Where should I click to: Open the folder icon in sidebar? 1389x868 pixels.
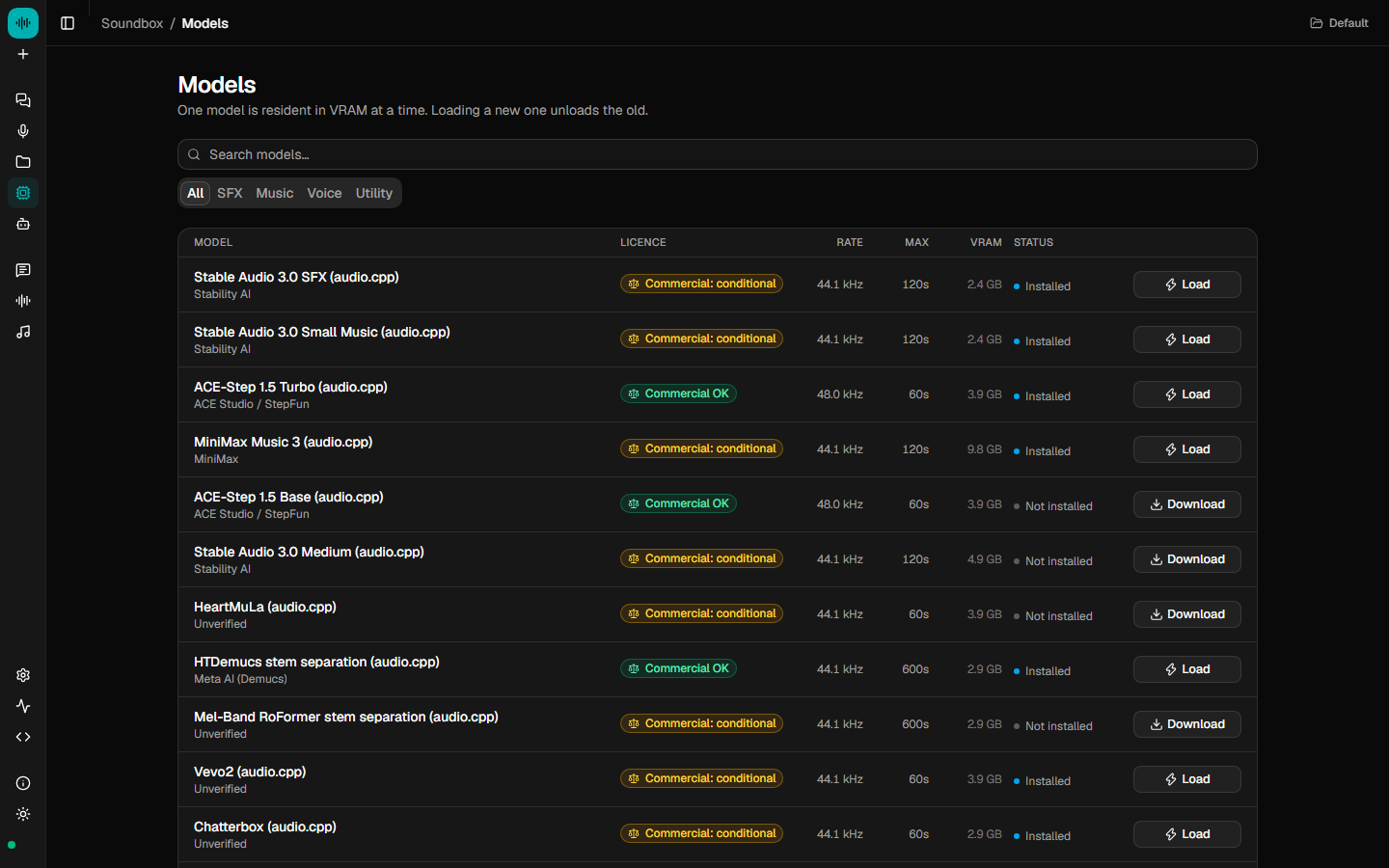pyautogui.click(x=23, y=162)
